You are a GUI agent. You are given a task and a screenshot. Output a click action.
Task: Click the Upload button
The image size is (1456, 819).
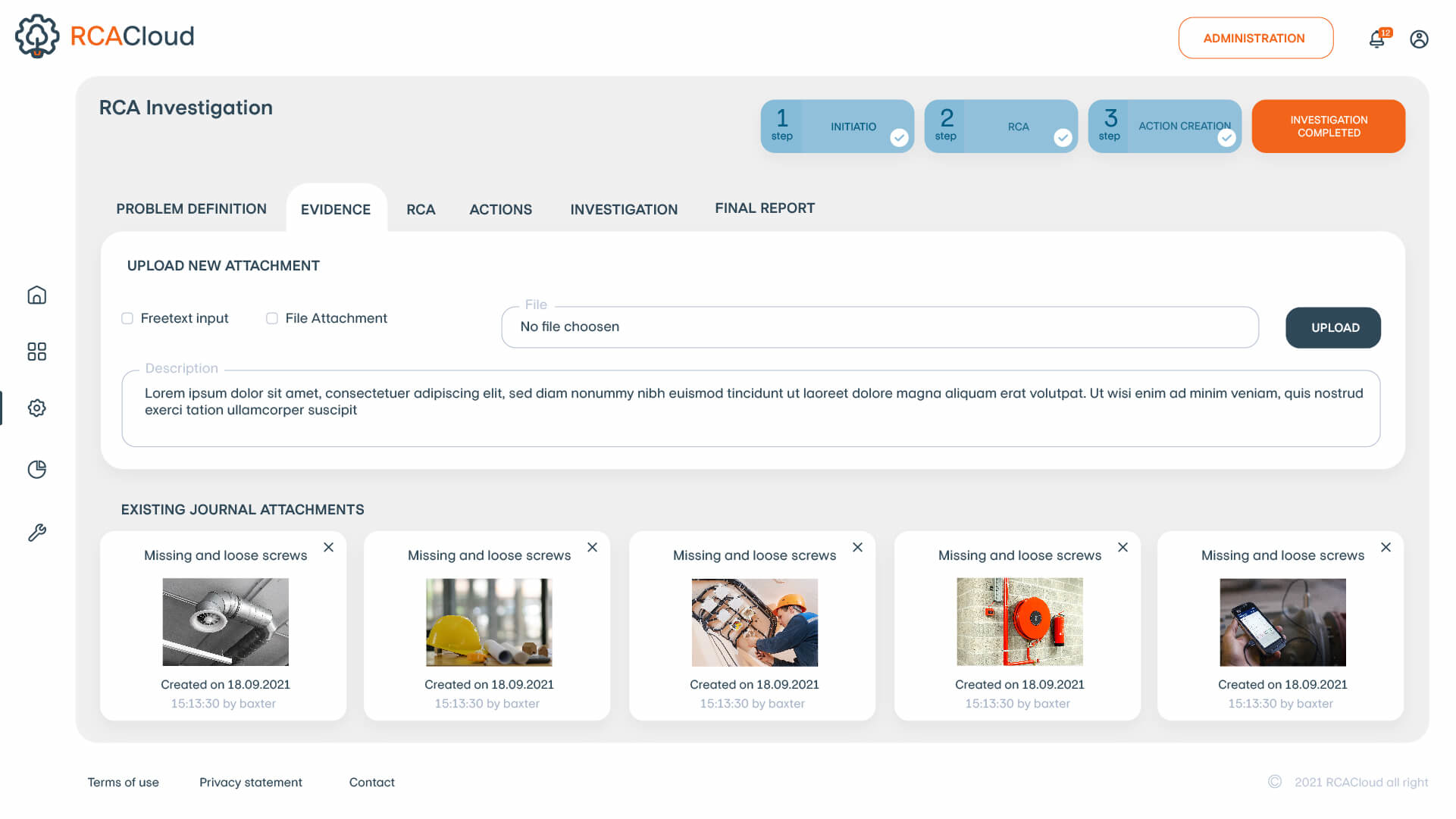[1333, 327]
